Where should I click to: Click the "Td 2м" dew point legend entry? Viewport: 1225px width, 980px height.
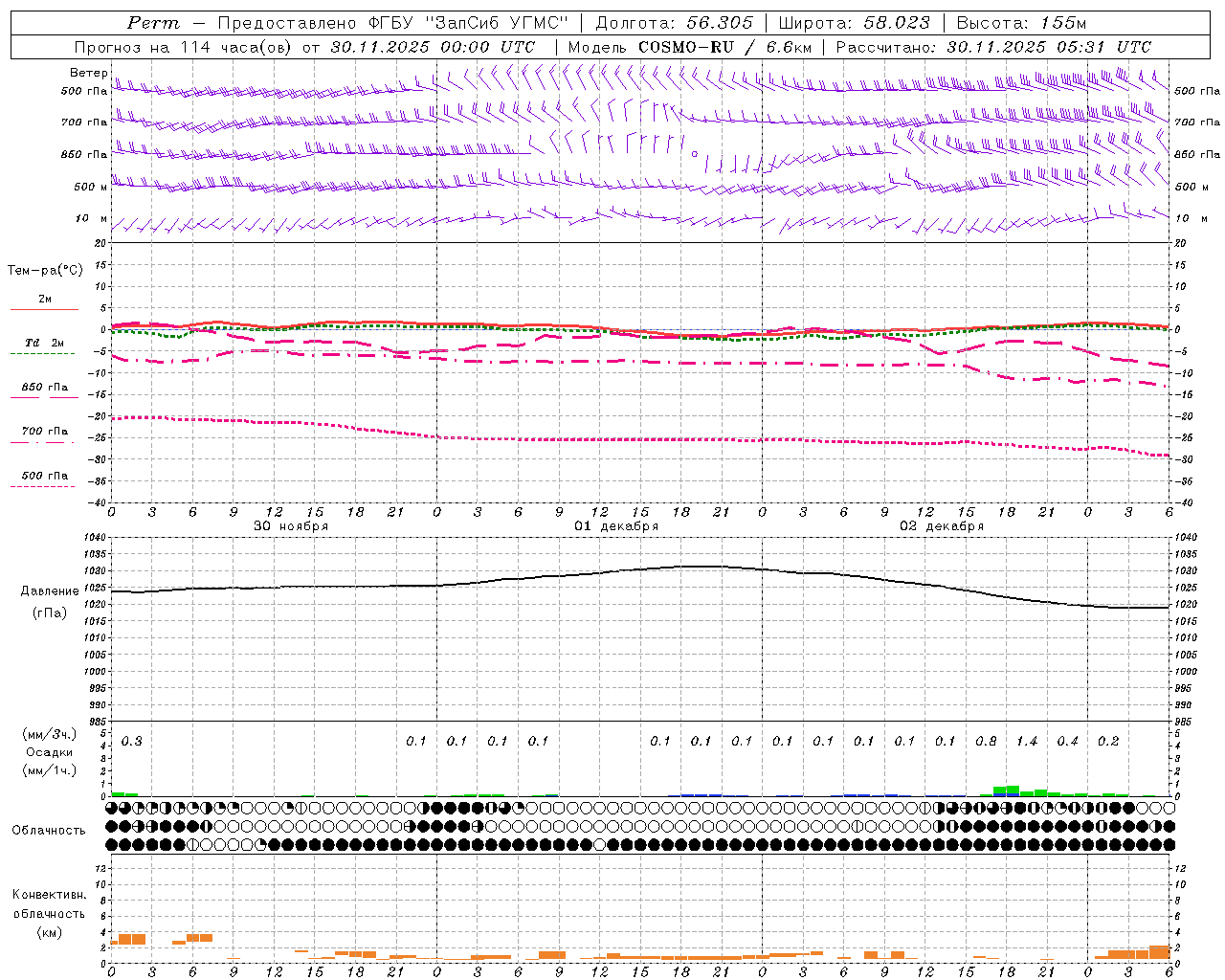pyautogui.click(x=45, y=343)
